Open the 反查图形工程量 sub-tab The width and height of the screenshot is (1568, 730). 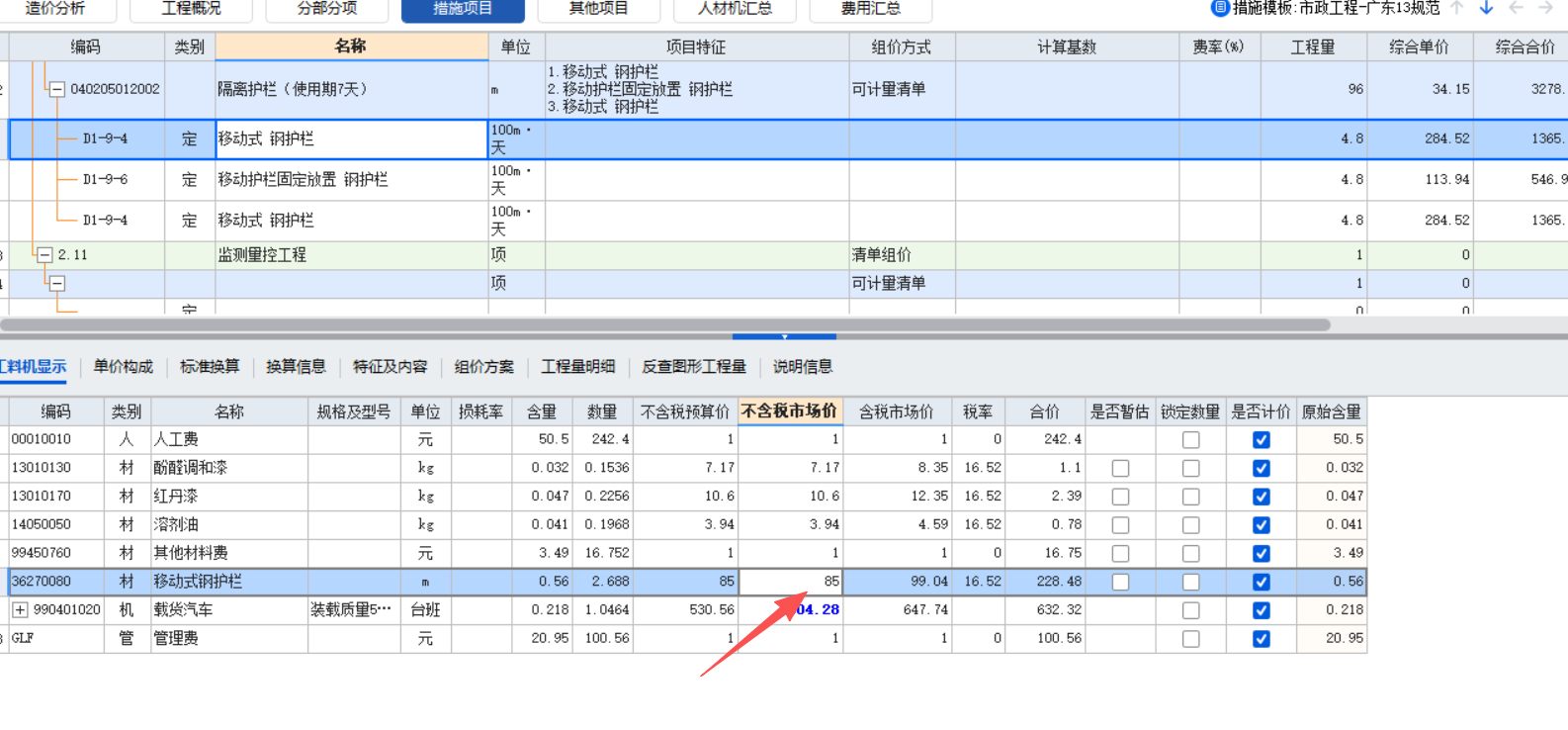click(694, 367)
